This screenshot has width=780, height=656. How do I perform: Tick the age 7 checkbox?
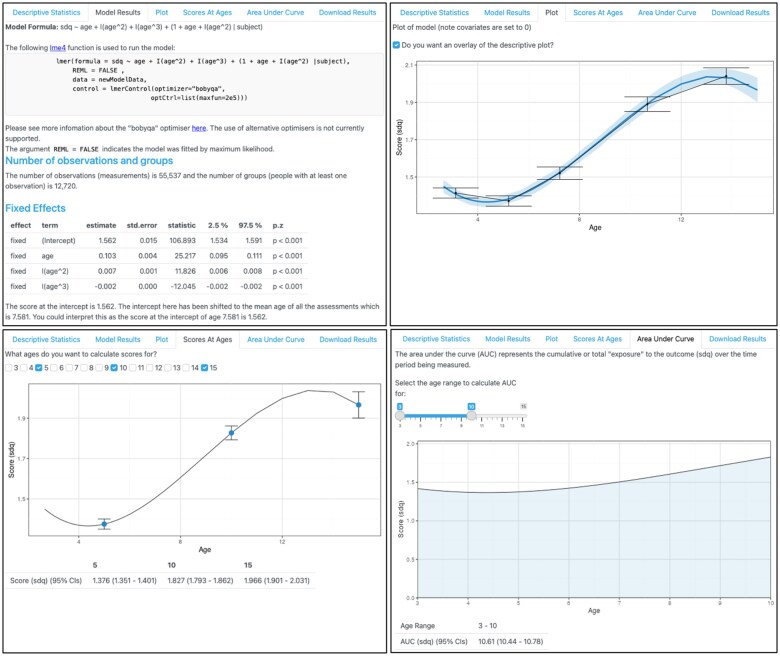pos(69,368)
